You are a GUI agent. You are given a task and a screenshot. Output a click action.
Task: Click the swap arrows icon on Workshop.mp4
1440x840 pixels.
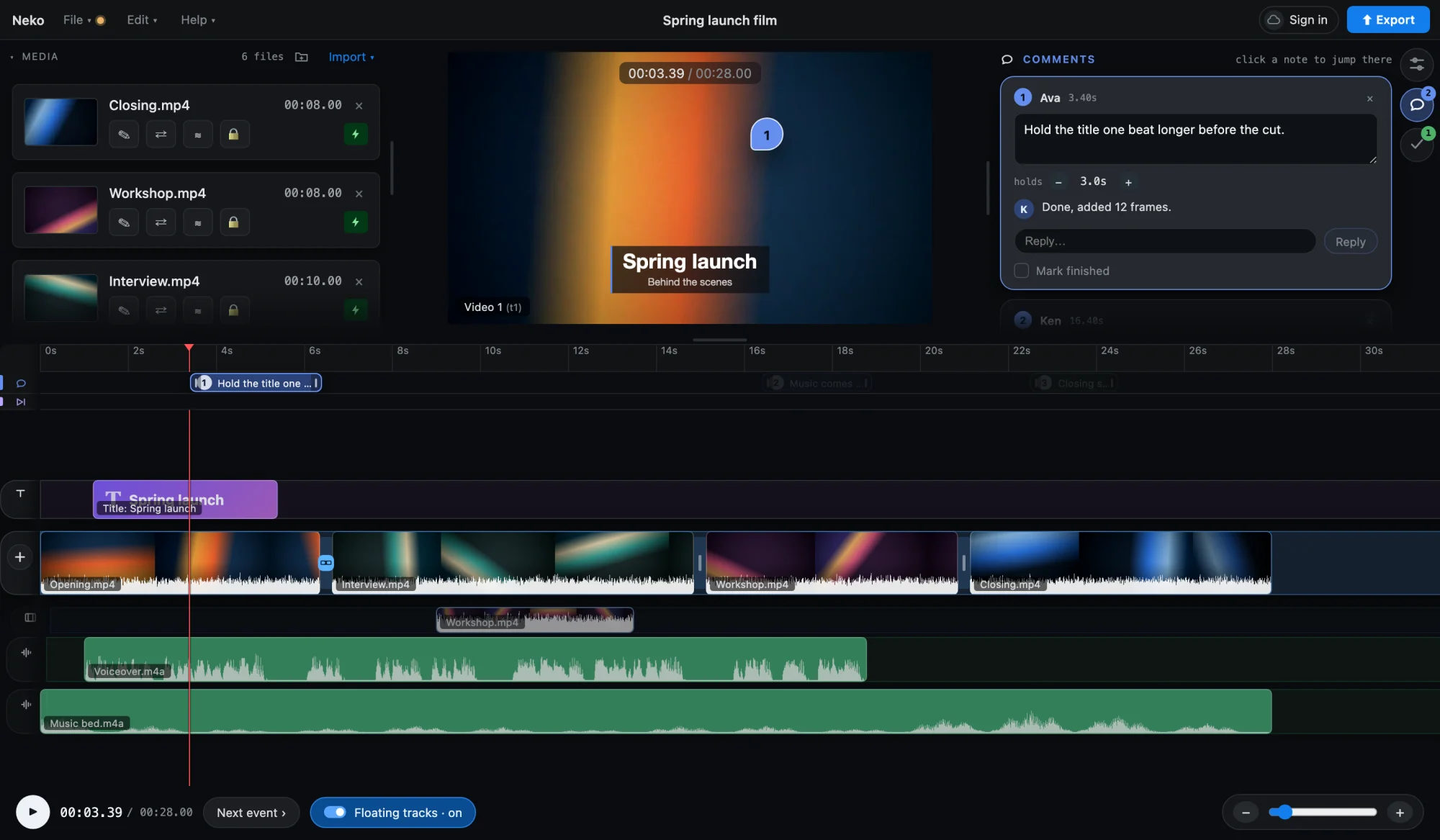point(161,222)
